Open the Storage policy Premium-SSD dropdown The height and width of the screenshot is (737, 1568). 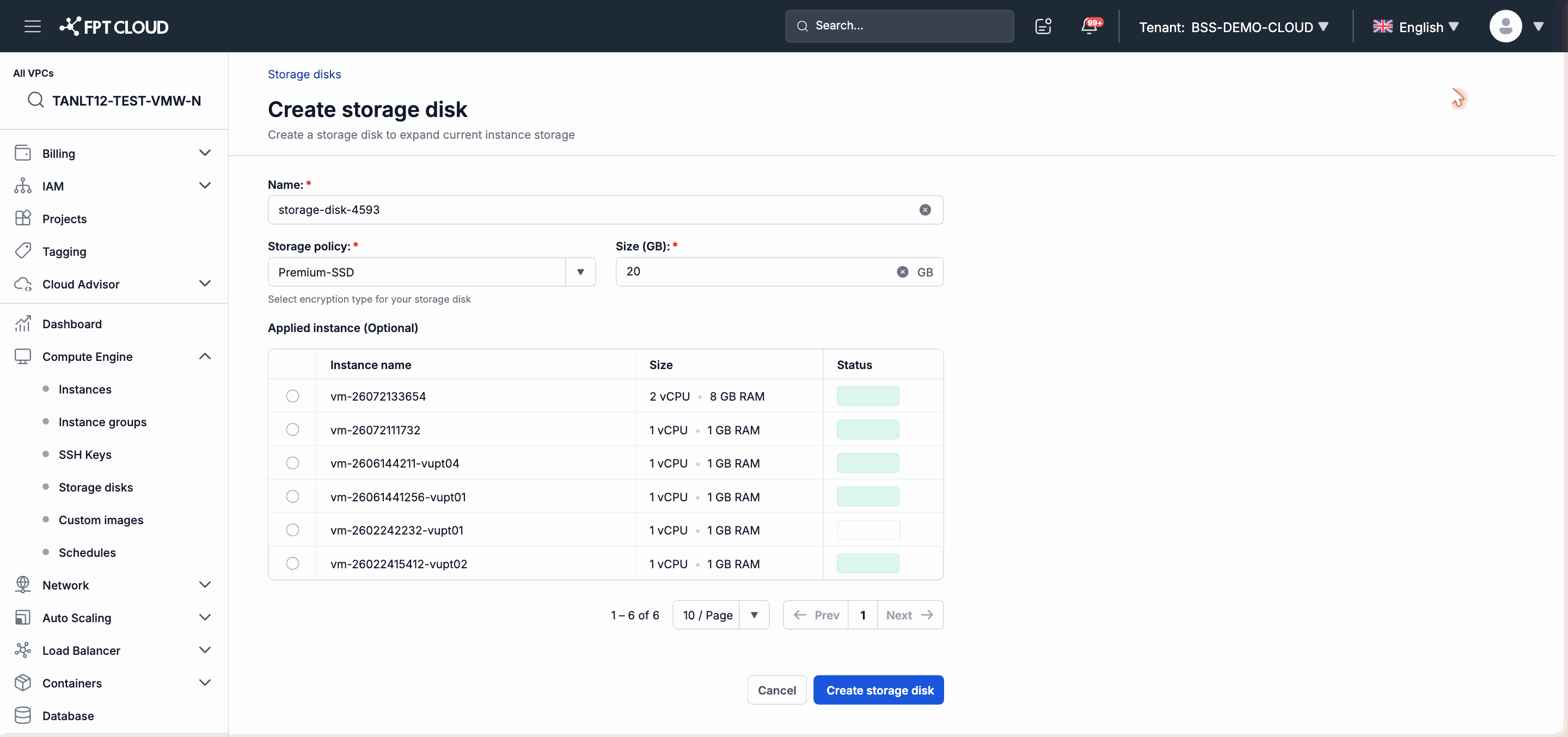point(432,272)
